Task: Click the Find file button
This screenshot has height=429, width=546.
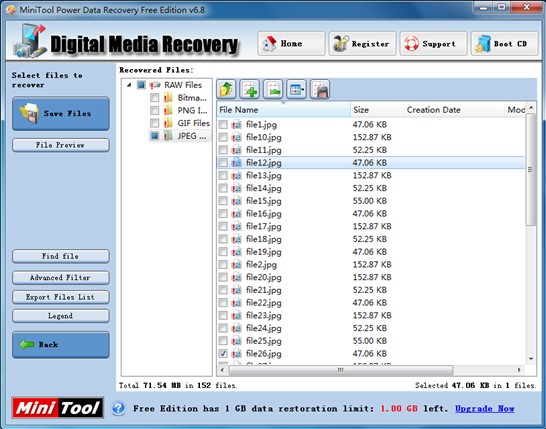Action: (61, 256)
